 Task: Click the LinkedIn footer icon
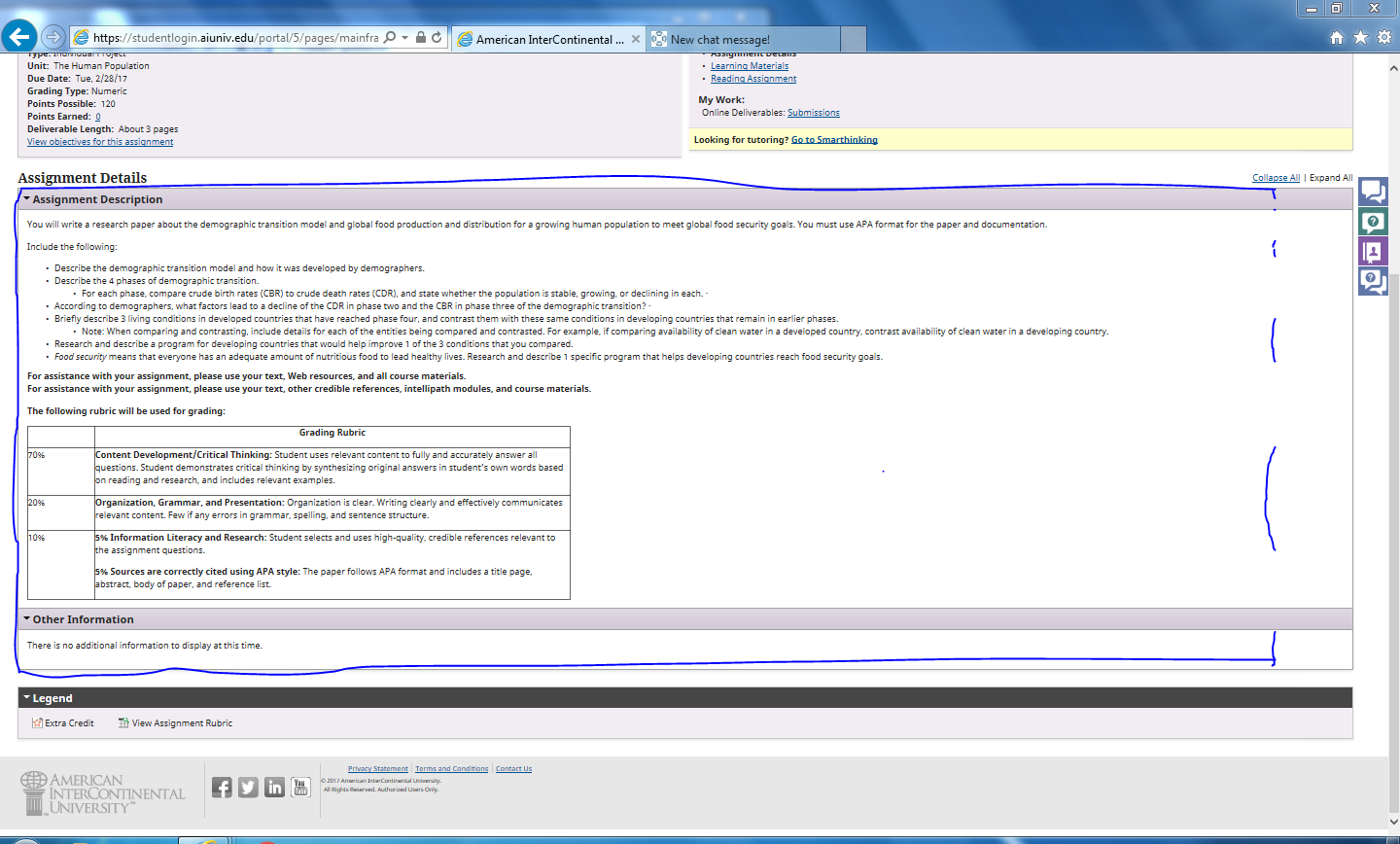(274, 788)
